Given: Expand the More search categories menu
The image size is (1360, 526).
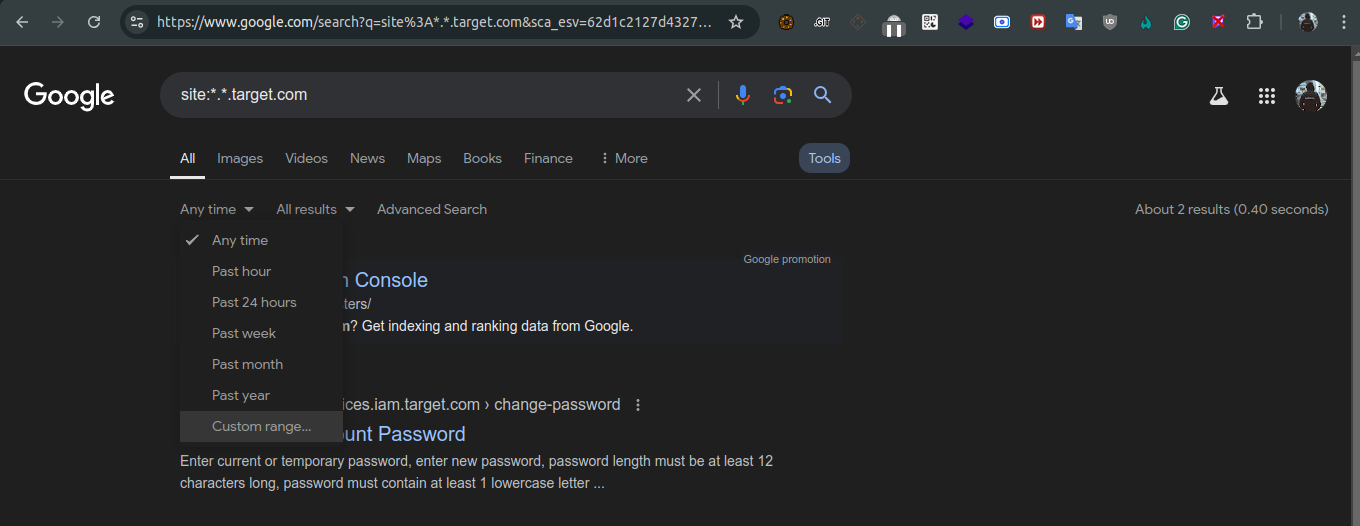Looking at the screenshot, I should [623, 158].
